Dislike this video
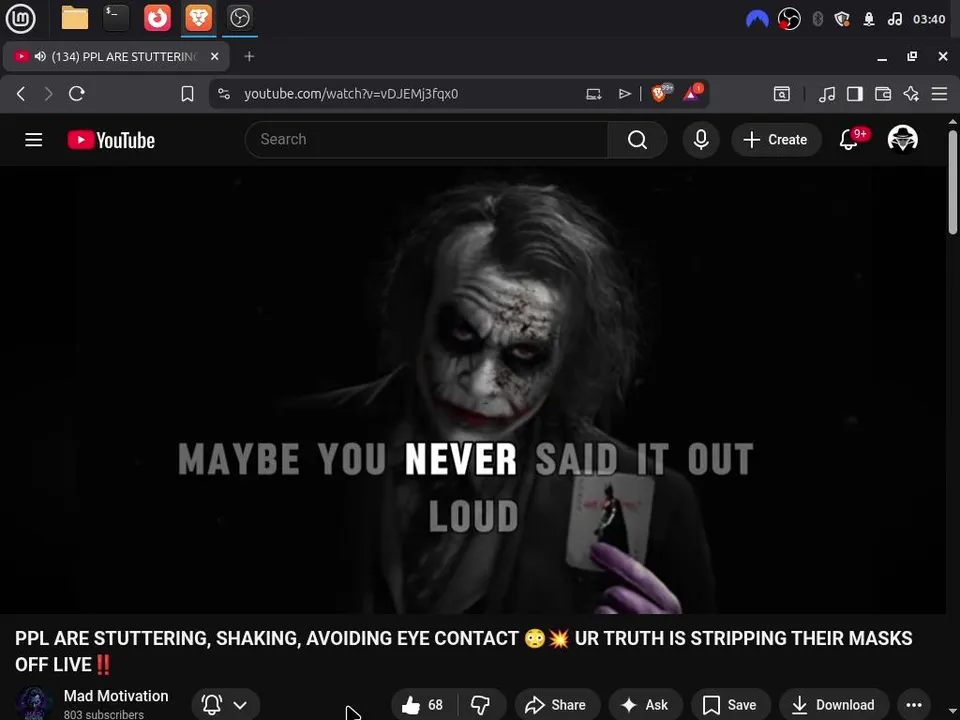The width and height of the screenshot is (960, 720). point(481,705)
